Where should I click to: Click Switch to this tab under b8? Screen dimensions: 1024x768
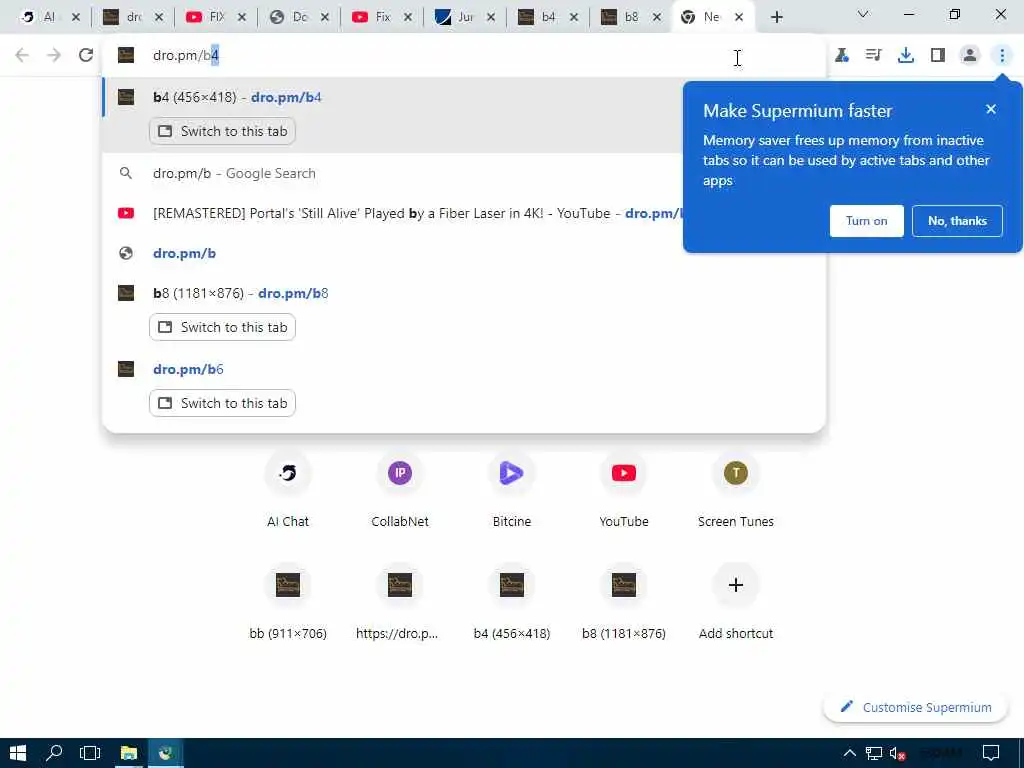pyautogui.click(x=222, y=327)
